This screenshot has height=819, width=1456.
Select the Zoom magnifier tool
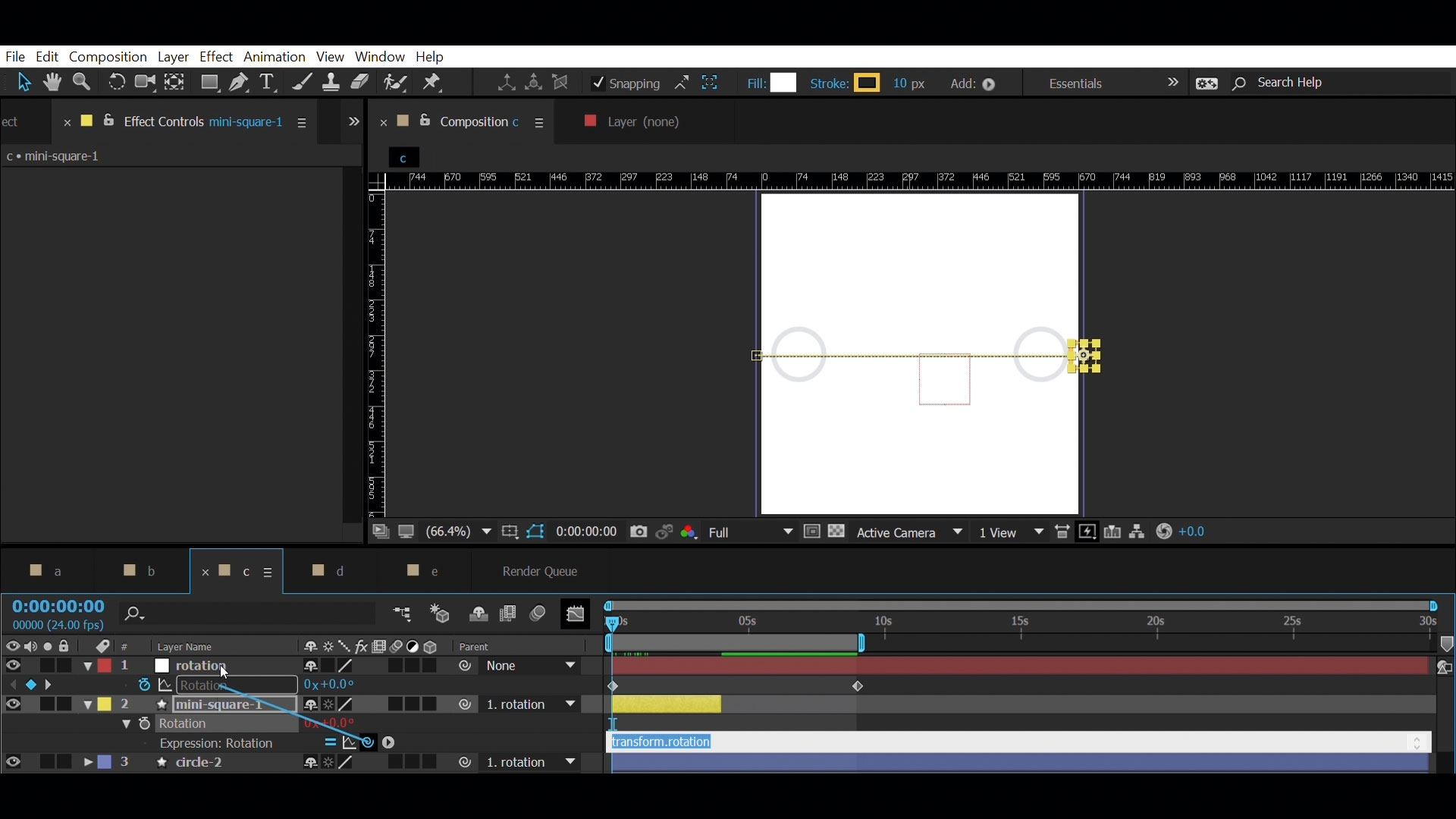82,83
